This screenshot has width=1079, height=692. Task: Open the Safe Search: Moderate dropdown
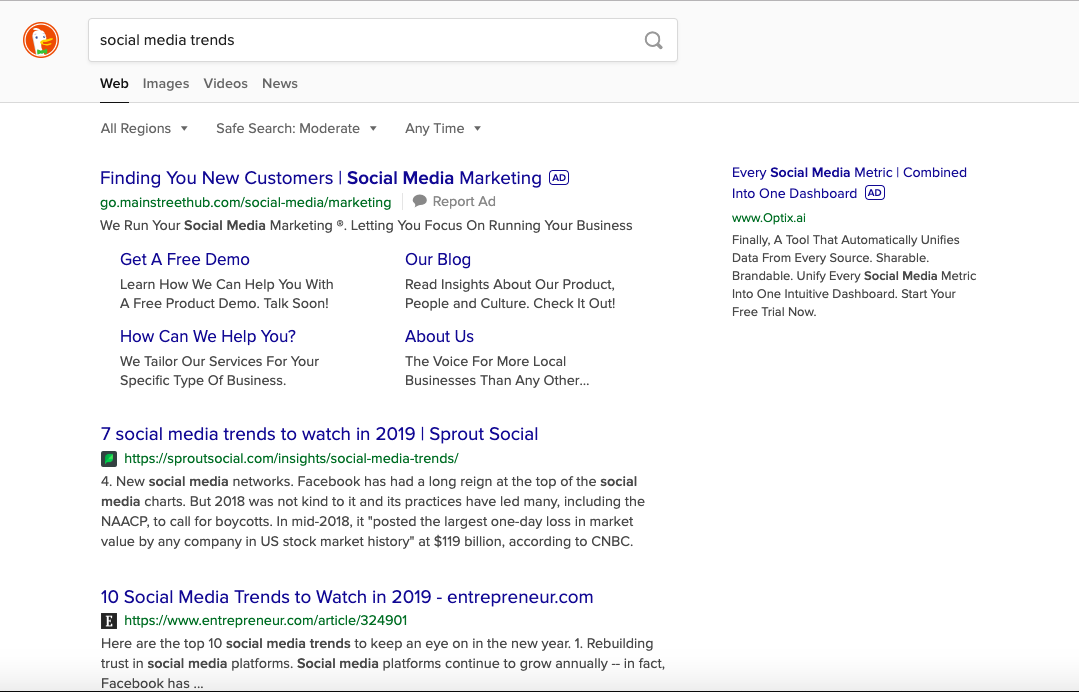point(296,128)
